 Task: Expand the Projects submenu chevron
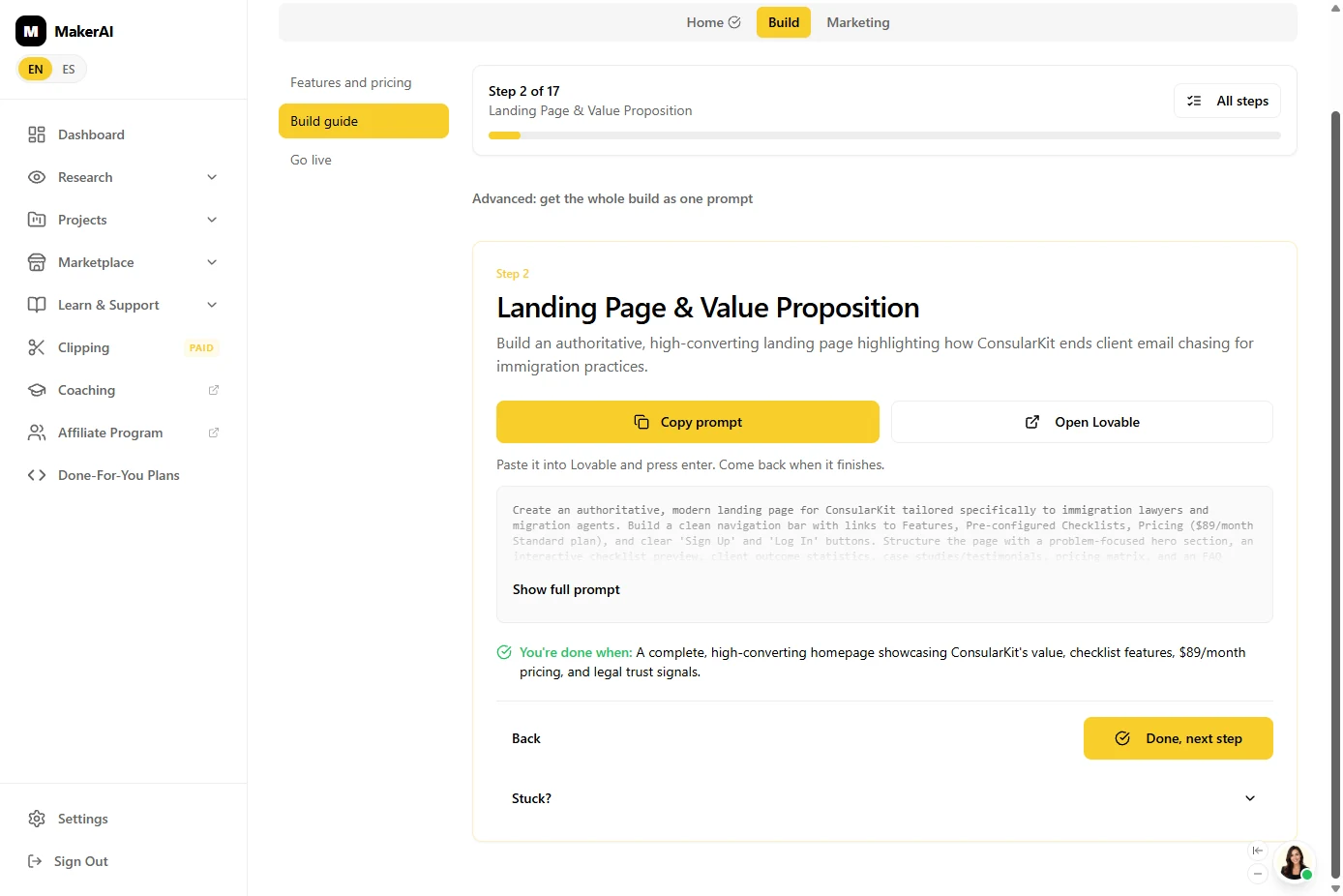click(212, 220)
